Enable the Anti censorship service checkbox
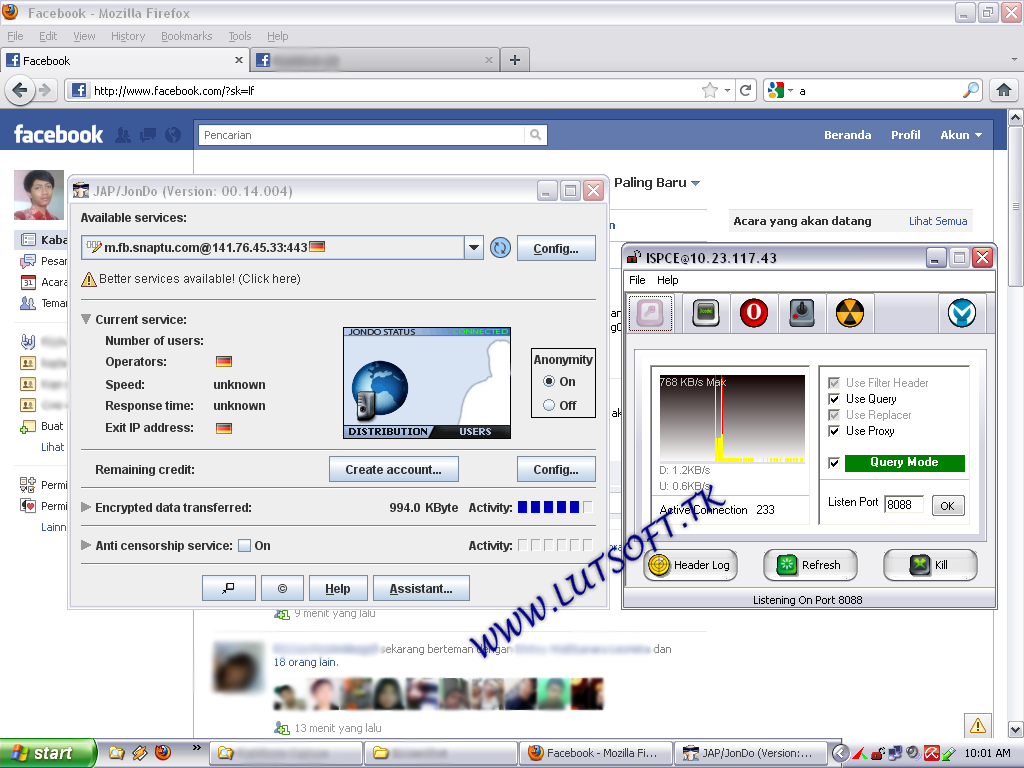 pos(245,546)
